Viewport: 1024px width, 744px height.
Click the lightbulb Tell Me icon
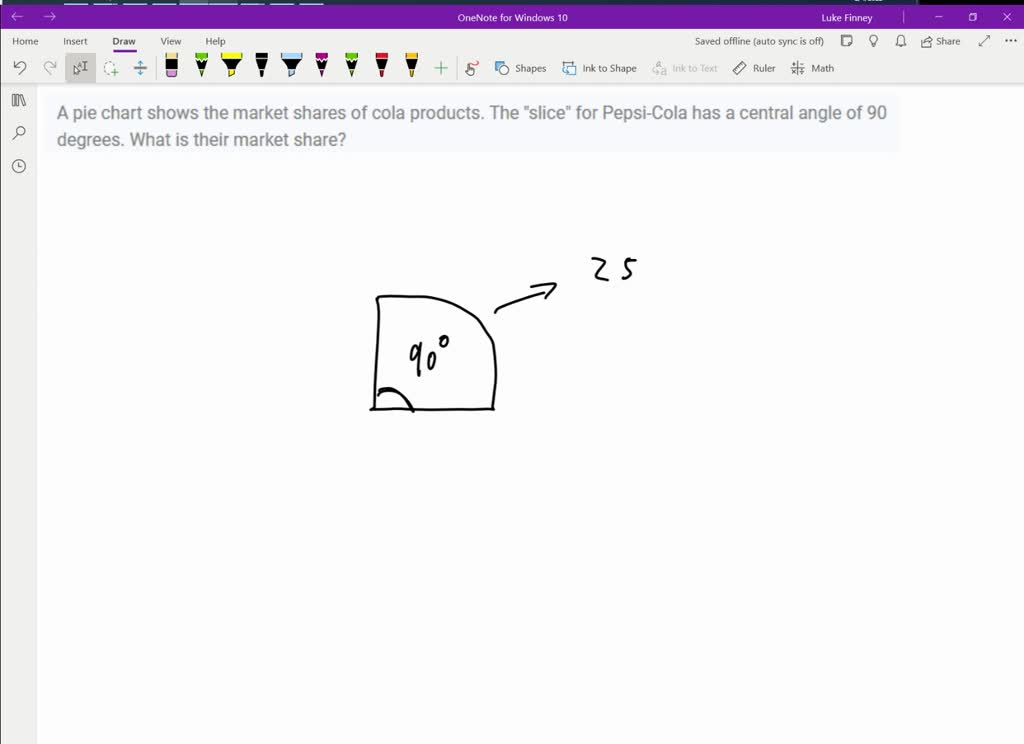pyautogui.click(x=873, y=41)
